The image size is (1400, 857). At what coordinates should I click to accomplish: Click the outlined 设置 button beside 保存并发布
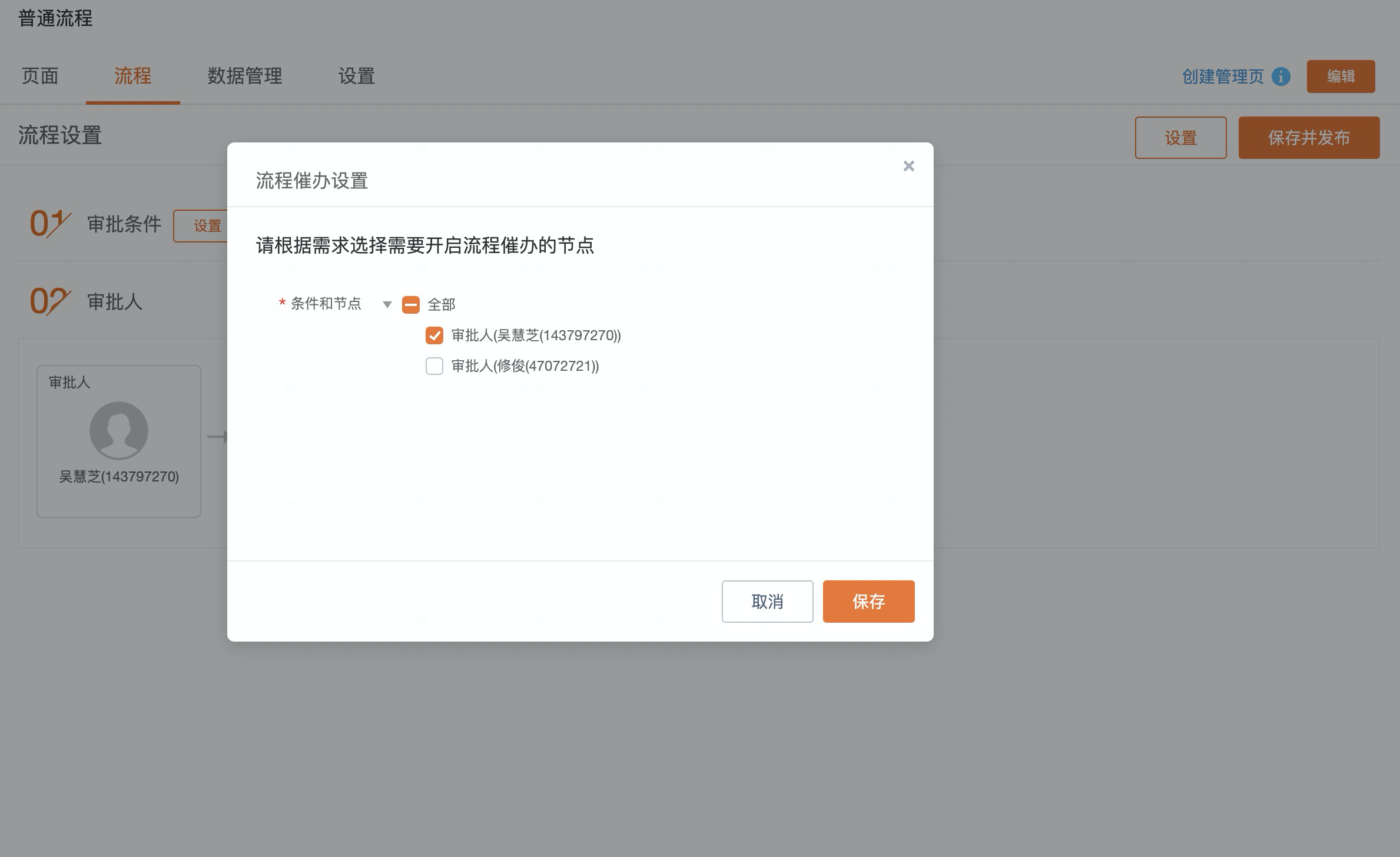tap(1180, 138)
